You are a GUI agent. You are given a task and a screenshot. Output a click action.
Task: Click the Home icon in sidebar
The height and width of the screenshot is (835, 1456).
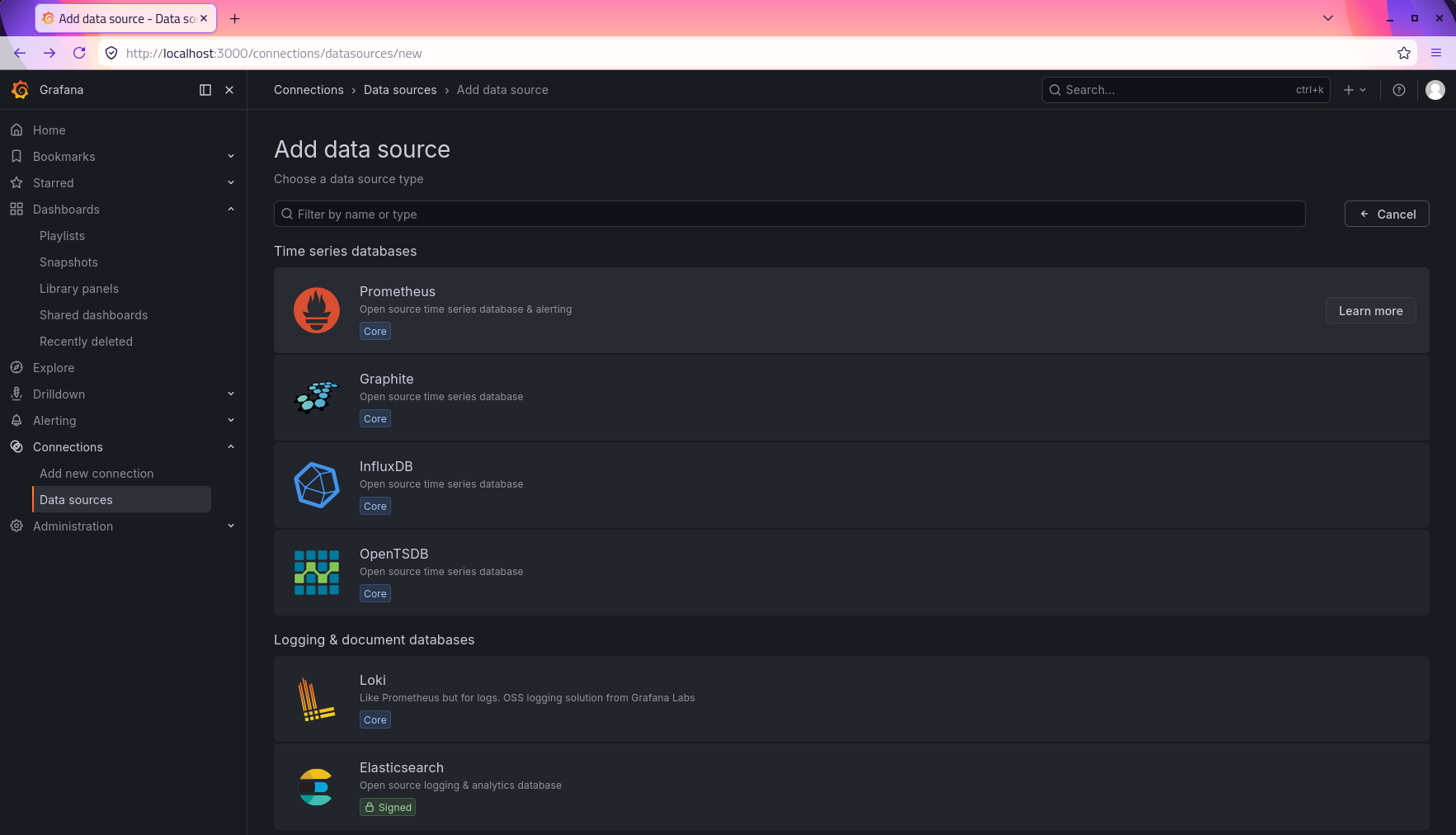click(x=16, y=130)
